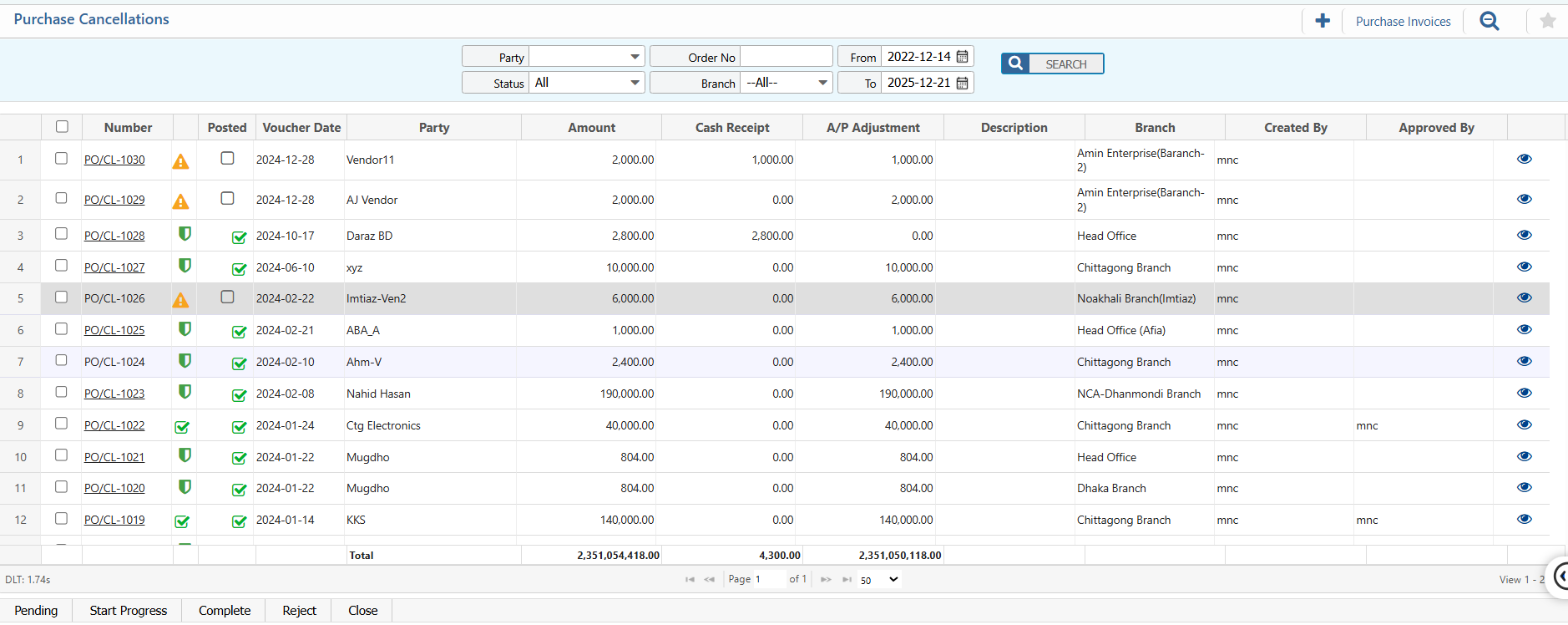Click the magnifier icon in top header
Screen dimensions: 1568x625
click(x=1490, y=21)
